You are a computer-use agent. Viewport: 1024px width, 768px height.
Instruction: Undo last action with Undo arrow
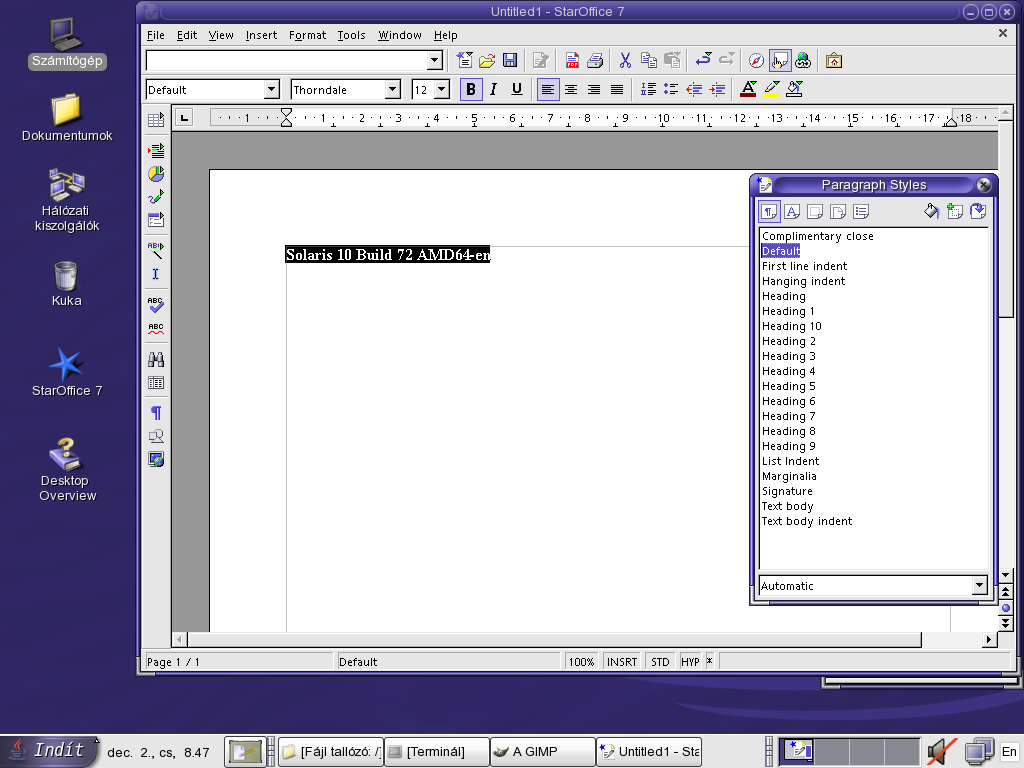point(703,61)
